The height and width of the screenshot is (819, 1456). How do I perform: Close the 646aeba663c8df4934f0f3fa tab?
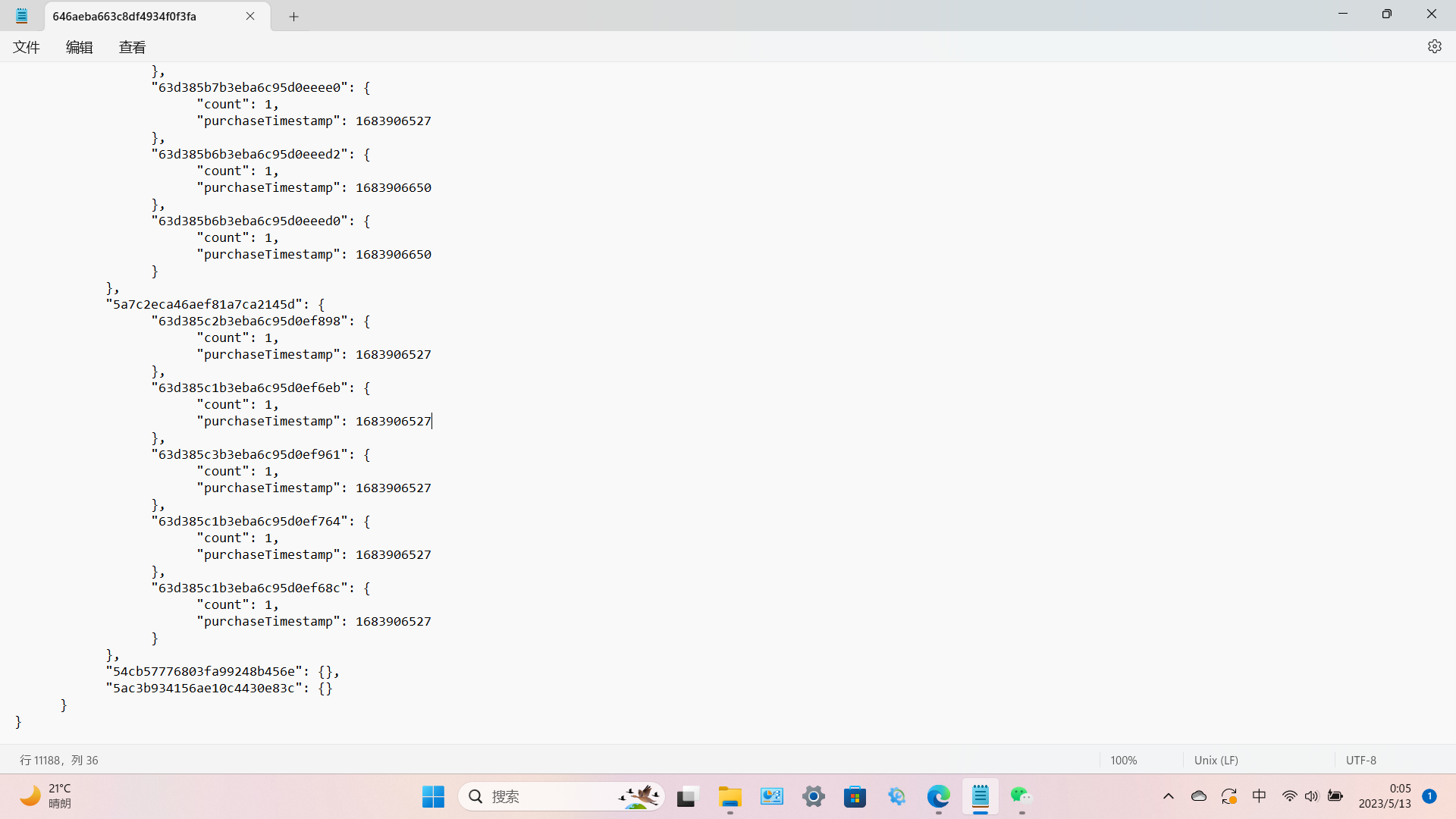click(250, 16)
